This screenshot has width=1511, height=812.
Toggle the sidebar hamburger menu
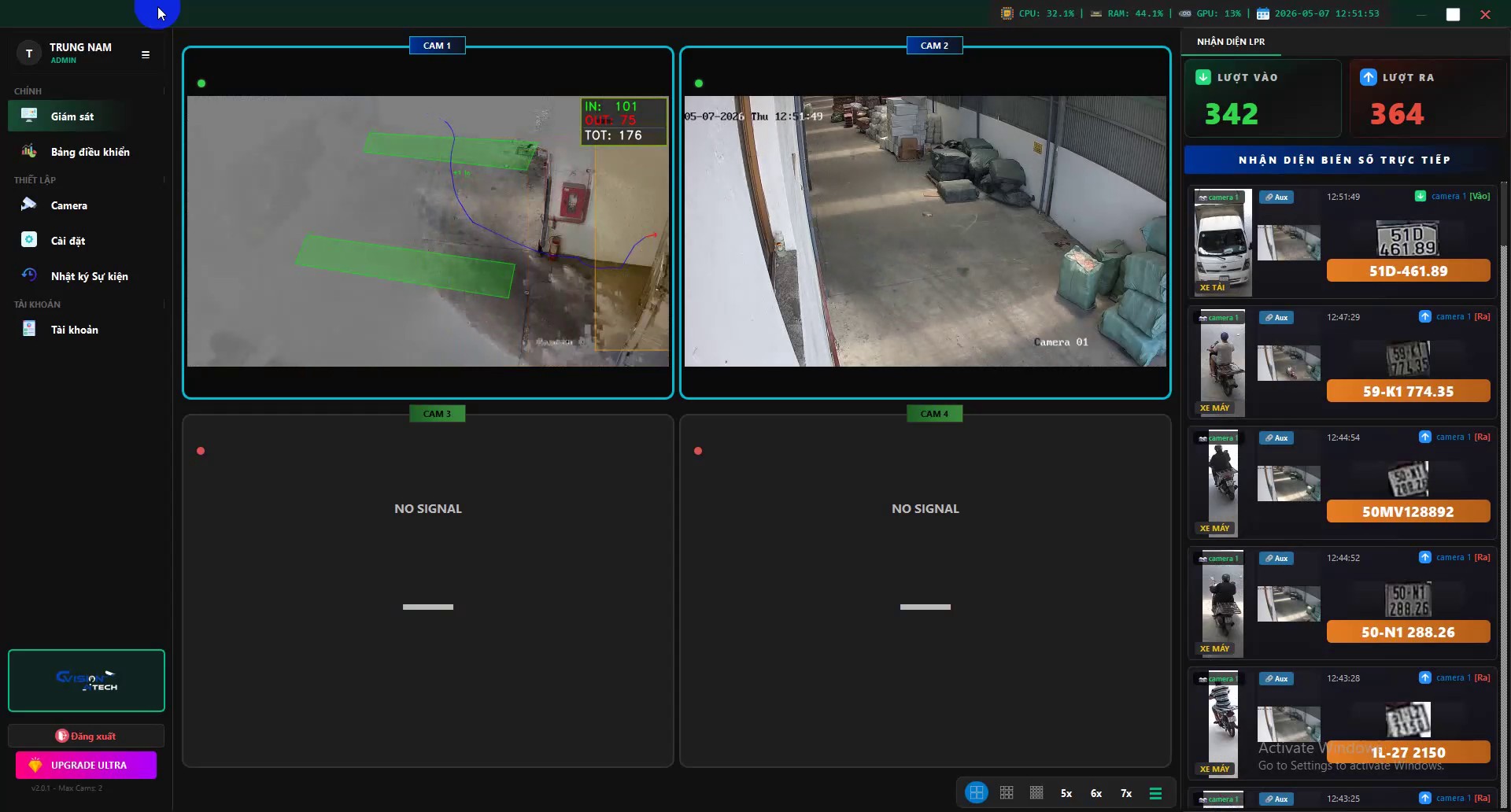[x=146, y=54]
